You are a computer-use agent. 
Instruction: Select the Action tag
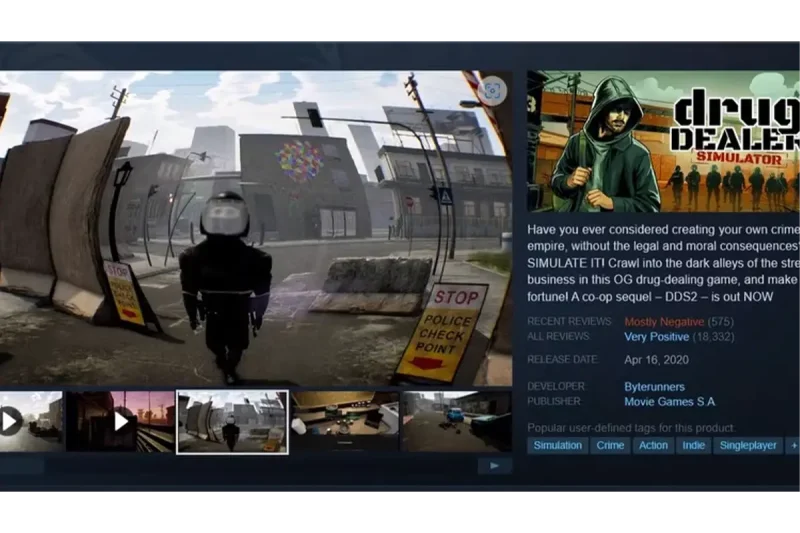pos(653,445)
